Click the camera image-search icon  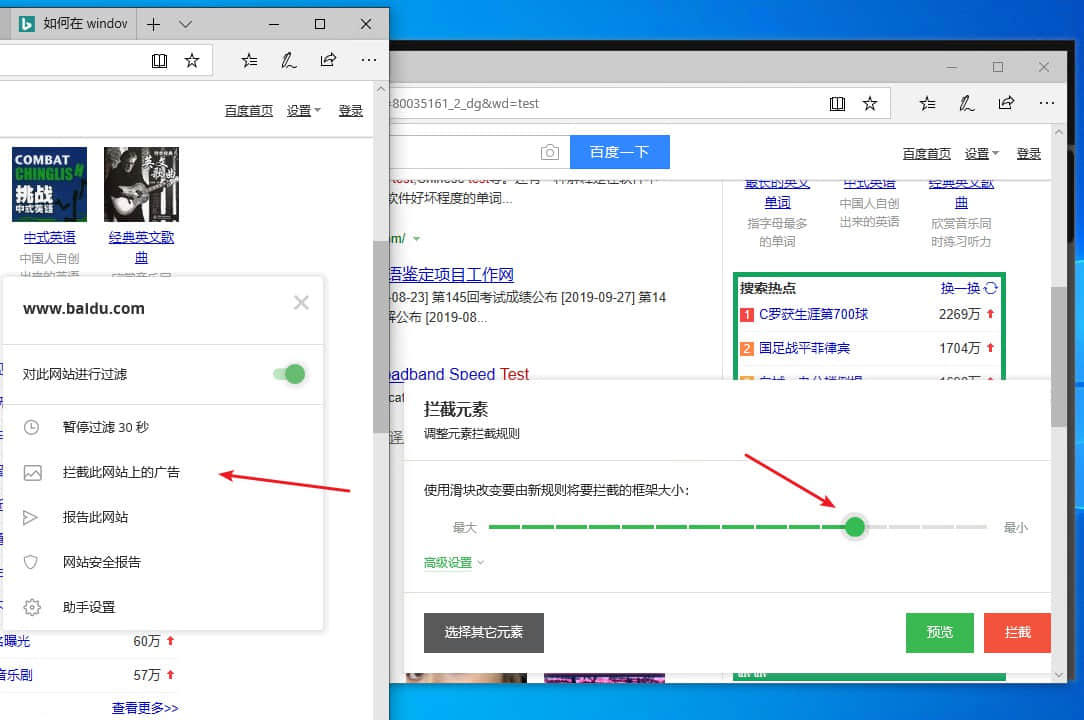pyautogui.click(x=550, y=152)
